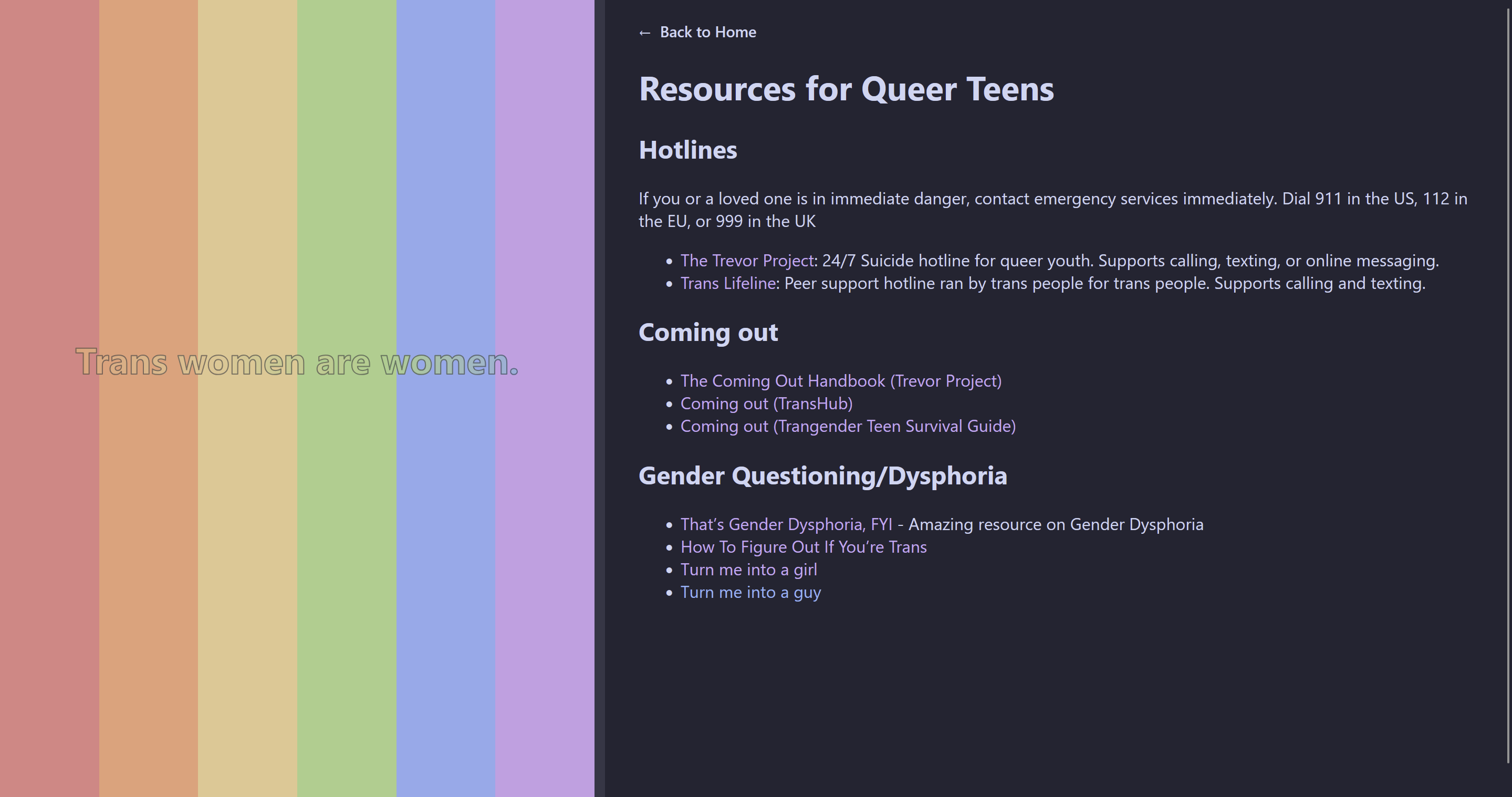Click the red flag stripe
The image size is (1512, 797).
(x=49, y=176)
